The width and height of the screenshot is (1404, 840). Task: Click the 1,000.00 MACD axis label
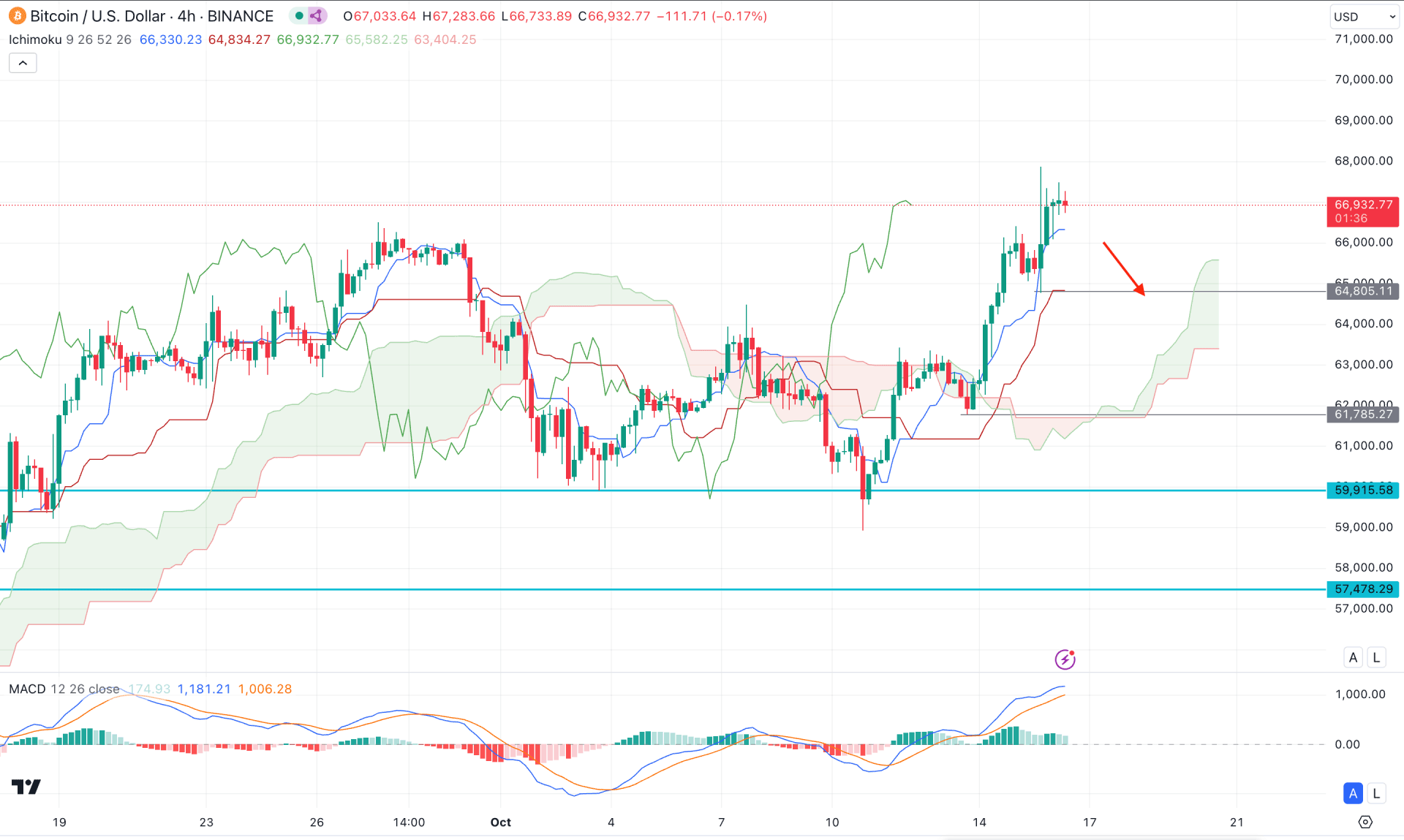(x=1360, y=694)
